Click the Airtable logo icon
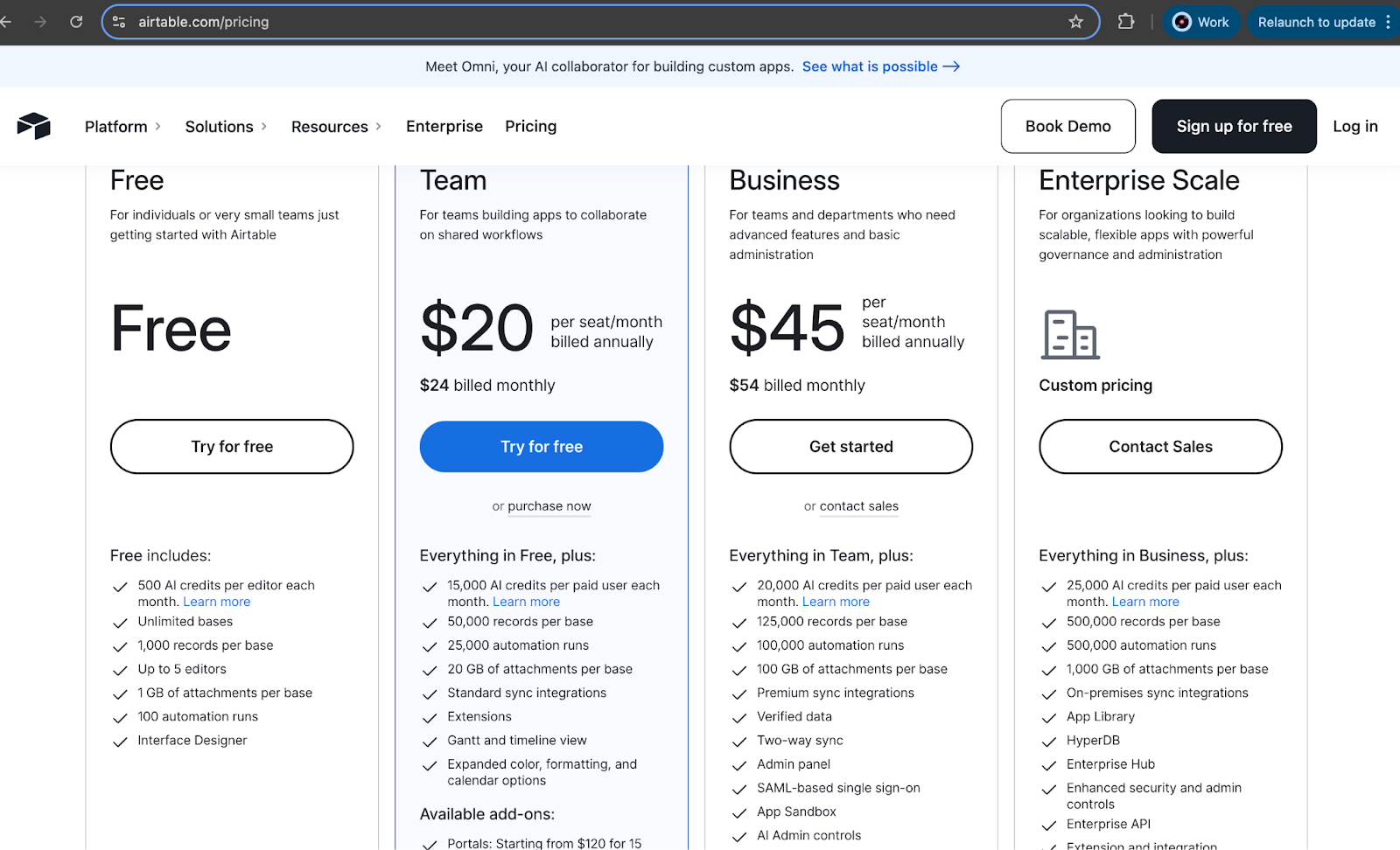 point(34,126)
